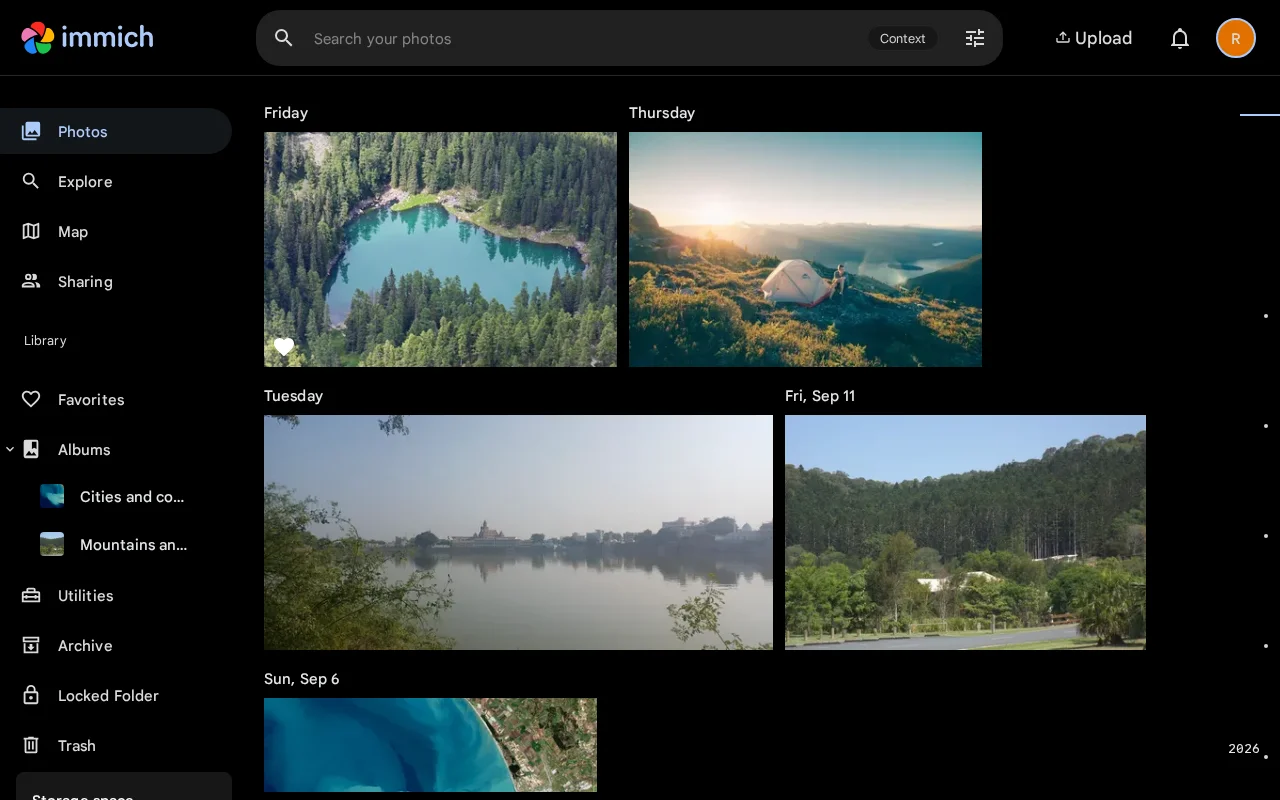Click the Friday date heading

tap(286, 113)
